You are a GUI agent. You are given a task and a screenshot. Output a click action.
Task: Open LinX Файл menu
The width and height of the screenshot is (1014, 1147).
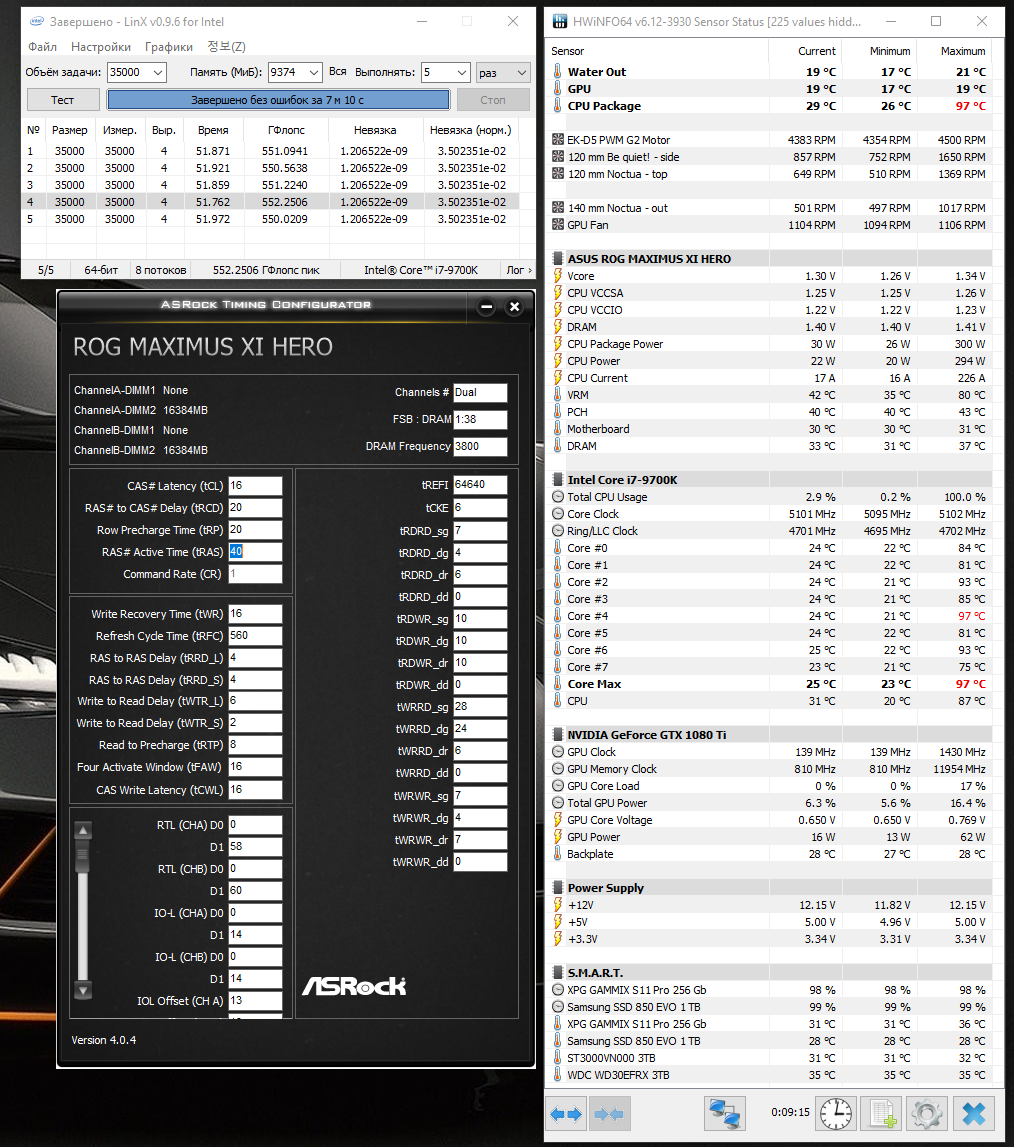click(x=42, y=47)
